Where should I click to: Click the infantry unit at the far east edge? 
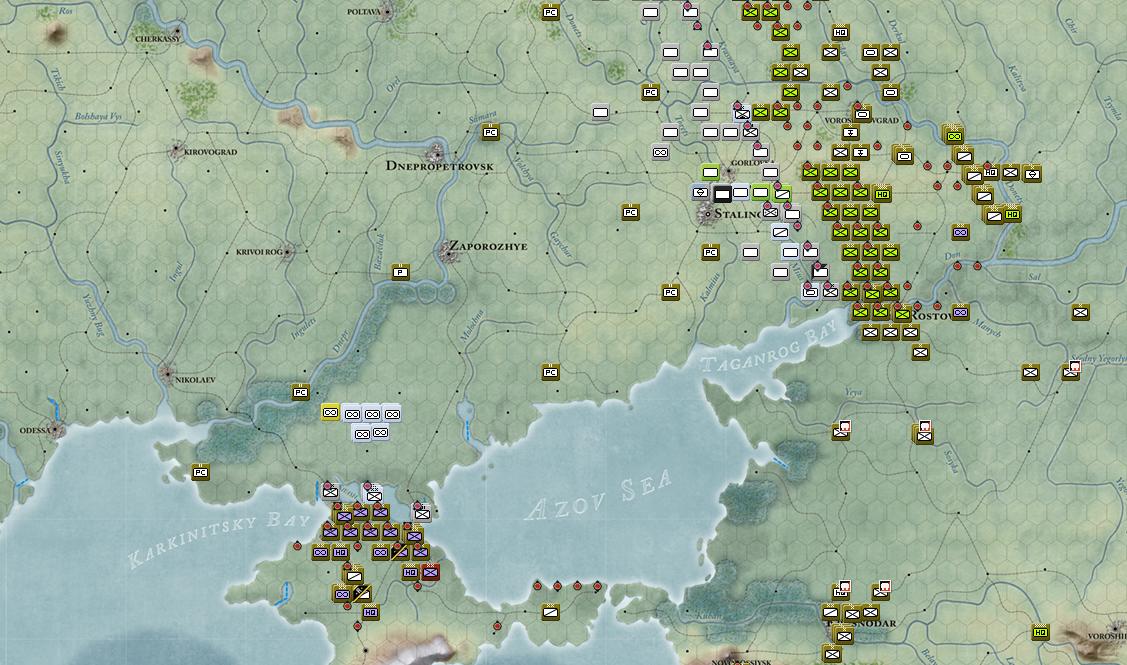1080,312
